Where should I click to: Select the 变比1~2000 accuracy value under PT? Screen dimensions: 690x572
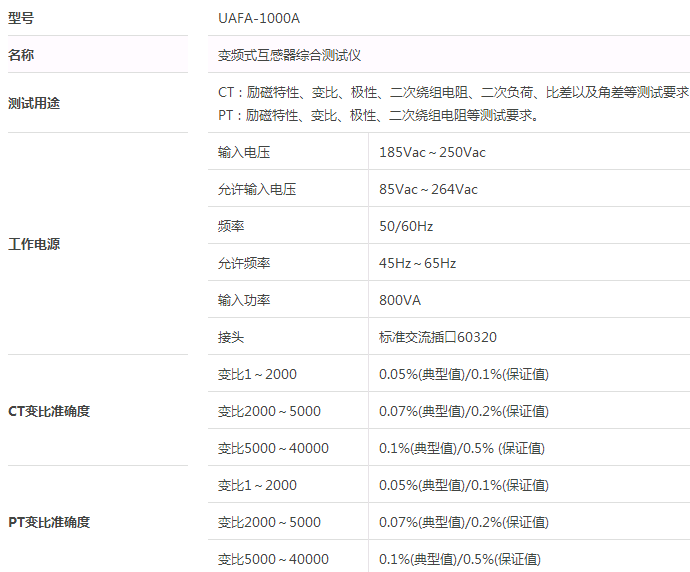tap(463, 485)
